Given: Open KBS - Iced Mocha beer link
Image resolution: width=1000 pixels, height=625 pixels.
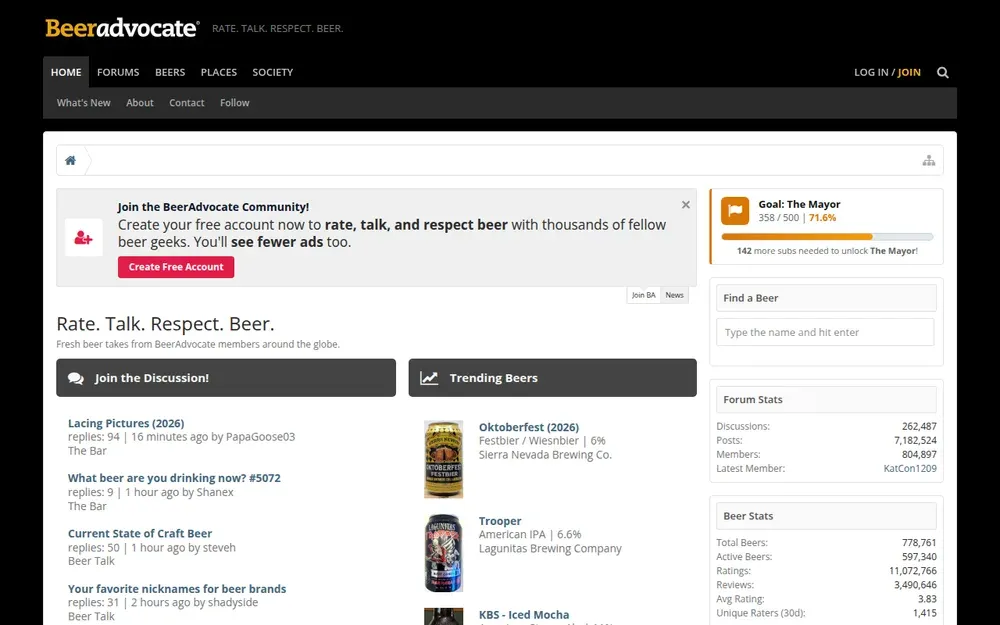Looking at the screenshot, I should coord(524,615).
